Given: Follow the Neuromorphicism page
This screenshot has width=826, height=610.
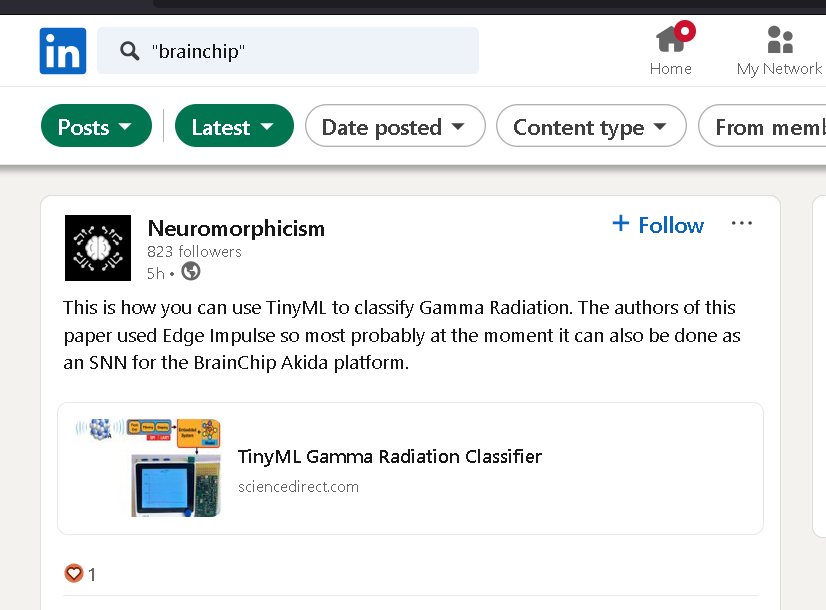Looking at the screenshot, I should [658, 225].
